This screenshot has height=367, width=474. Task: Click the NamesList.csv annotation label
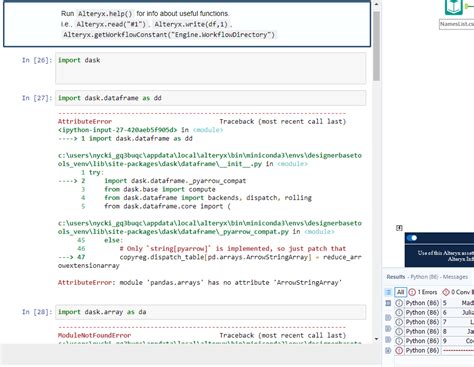[456, 24]
